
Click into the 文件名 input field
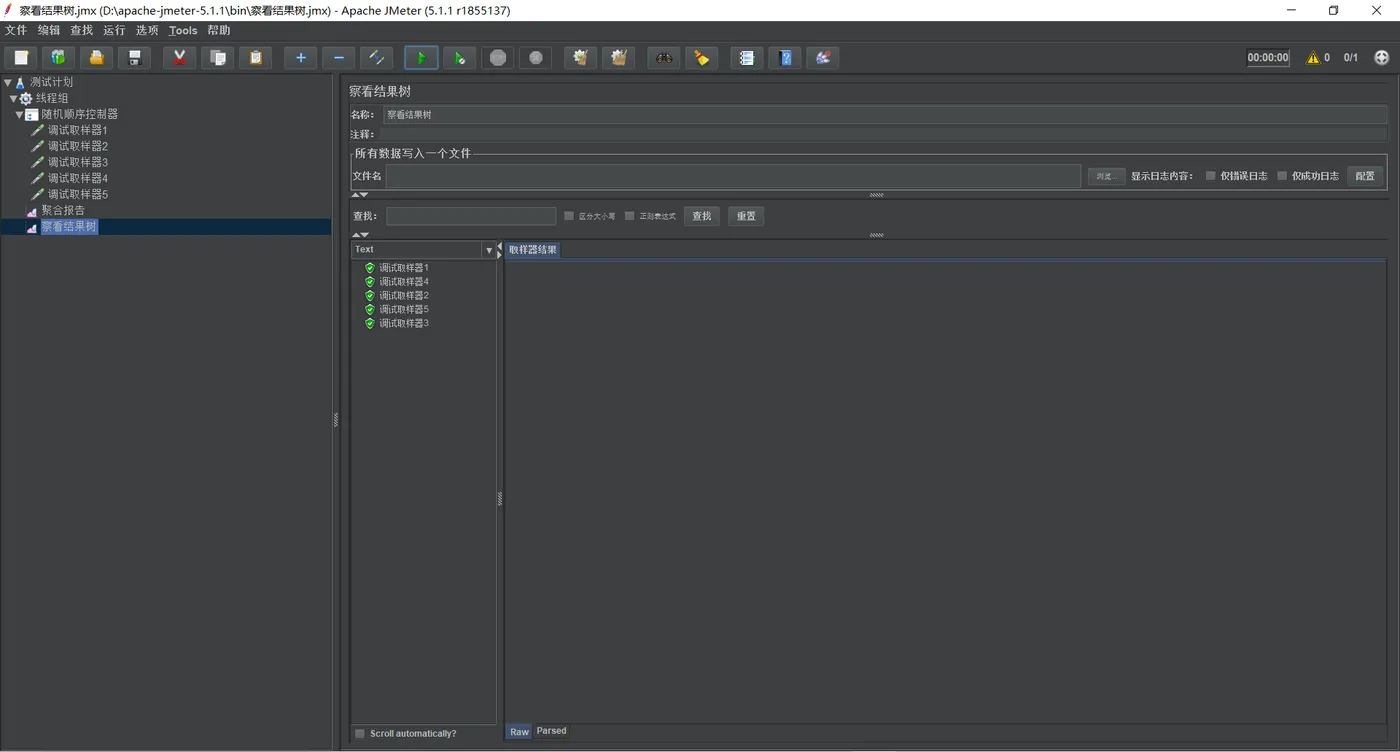click(x=733, y=176)
